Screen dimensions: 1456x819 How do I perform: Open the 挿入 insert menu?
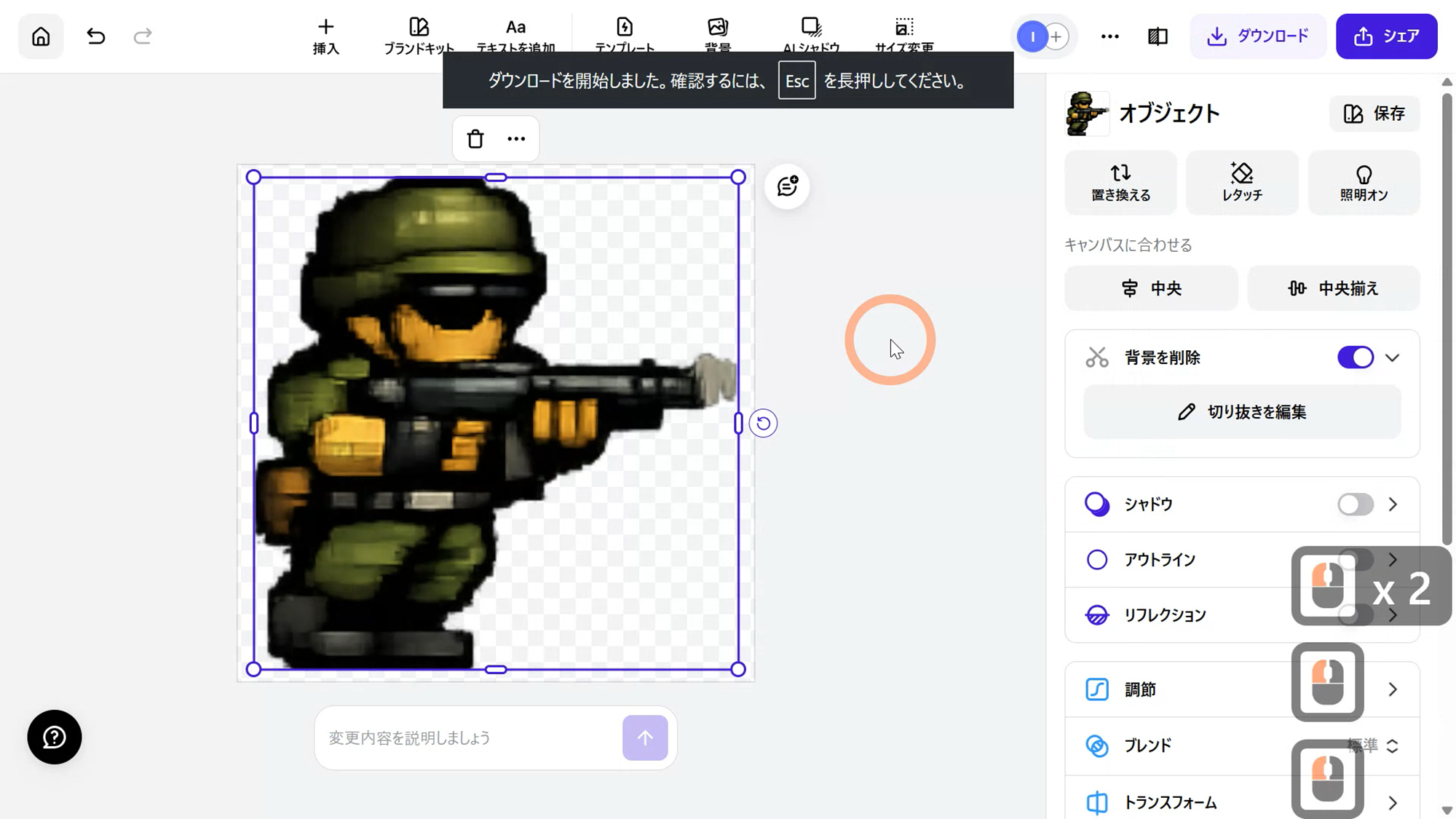(325, 36)
